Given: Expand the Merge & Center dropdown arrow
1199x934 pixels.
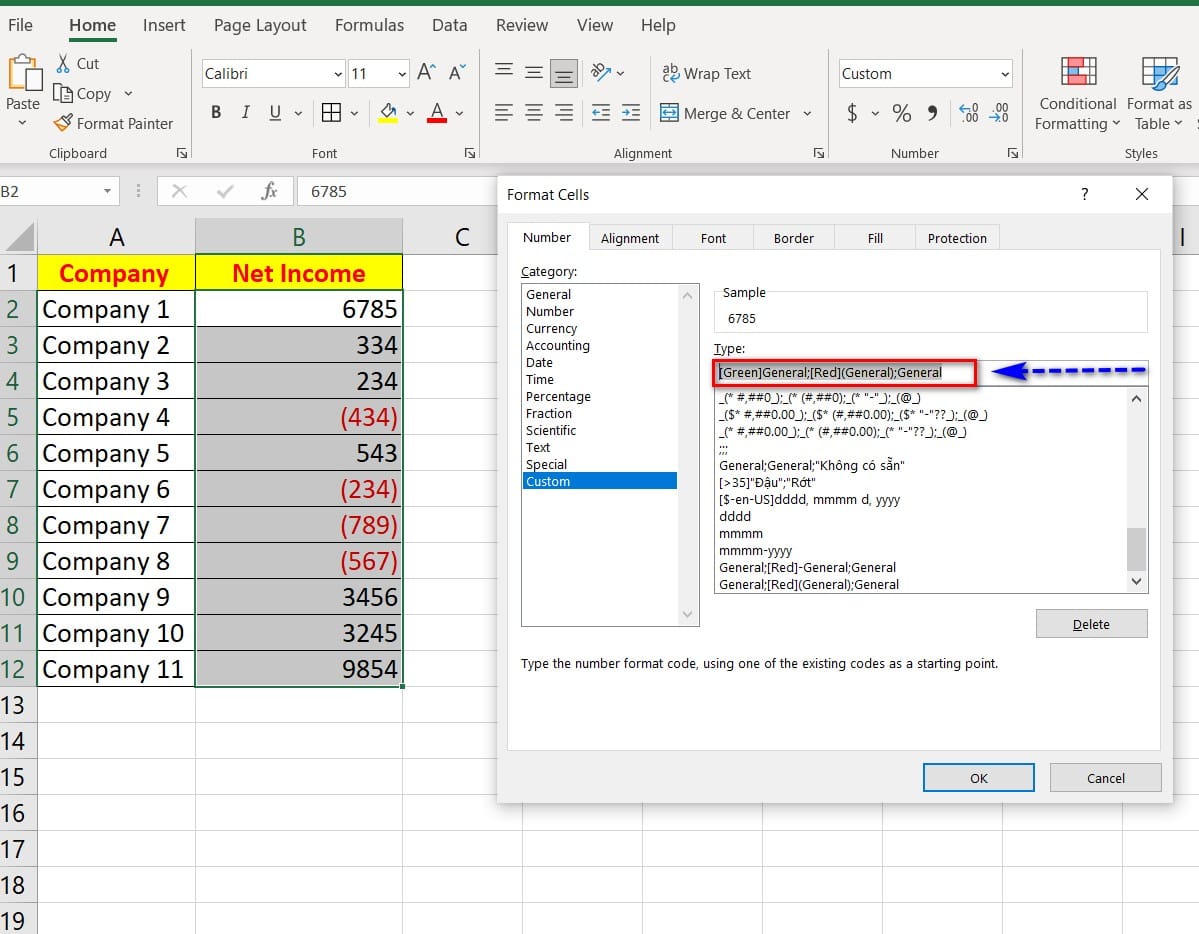Looking at the screenshot, I should [807, 114].
